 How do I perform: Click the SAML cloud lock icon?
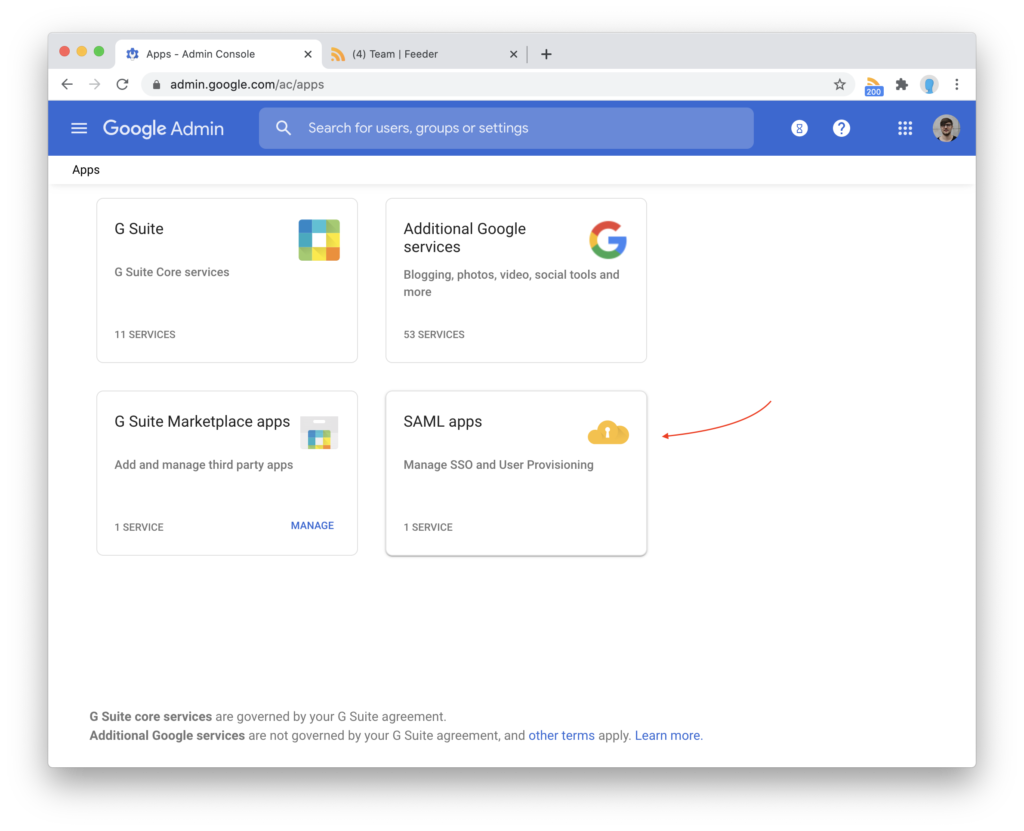608,432
